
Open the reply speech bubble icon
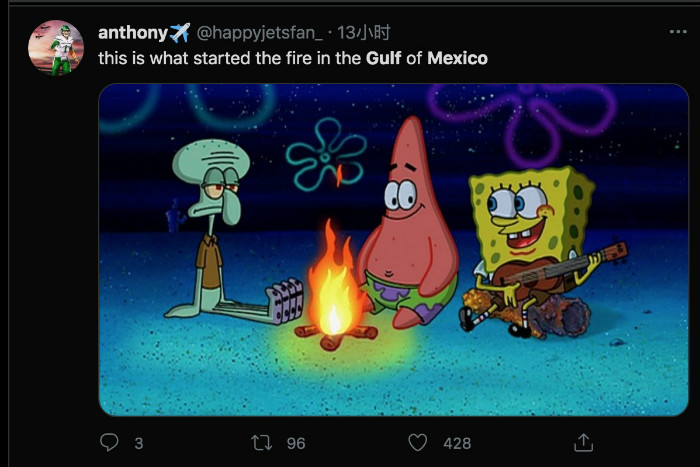click(x=109, y=442)
